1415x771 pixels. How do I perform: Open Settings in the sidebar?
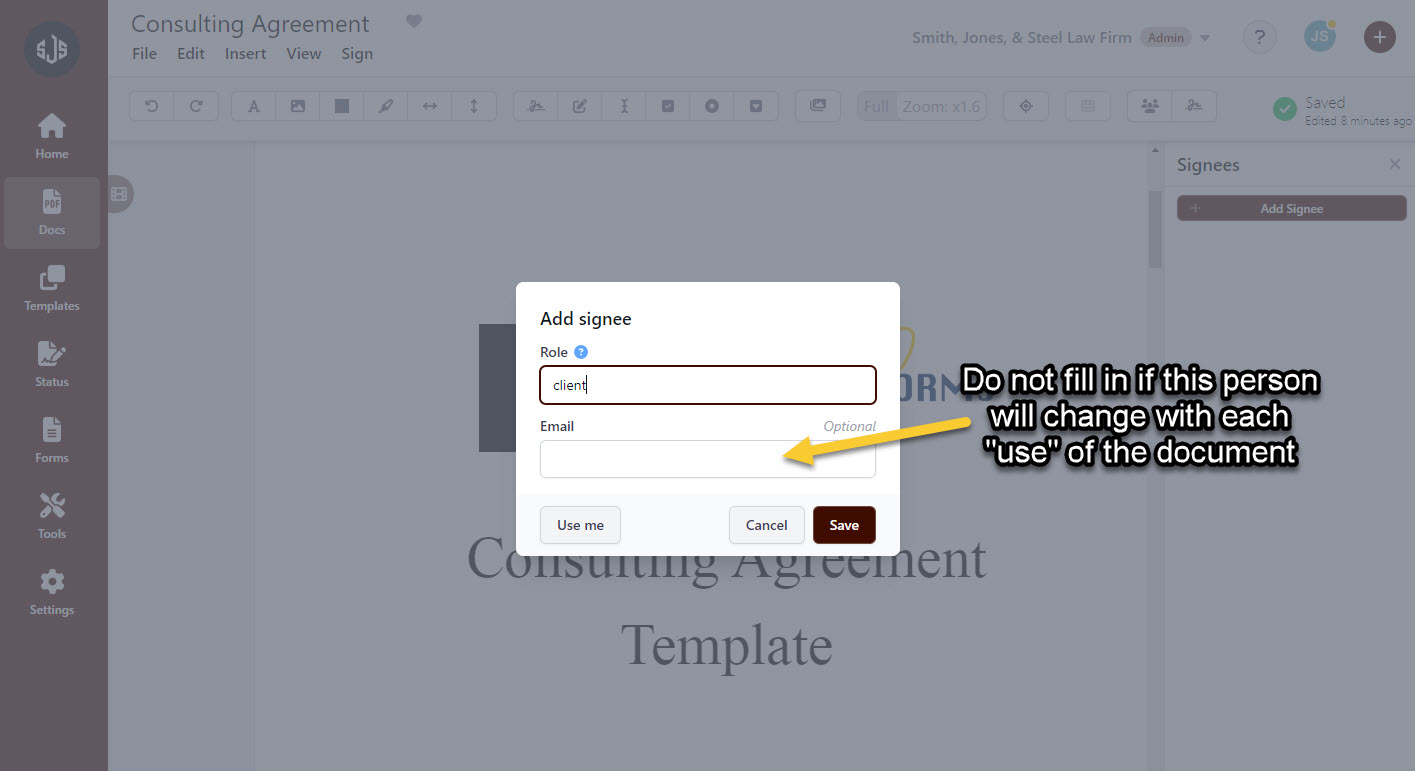[52, 593]
